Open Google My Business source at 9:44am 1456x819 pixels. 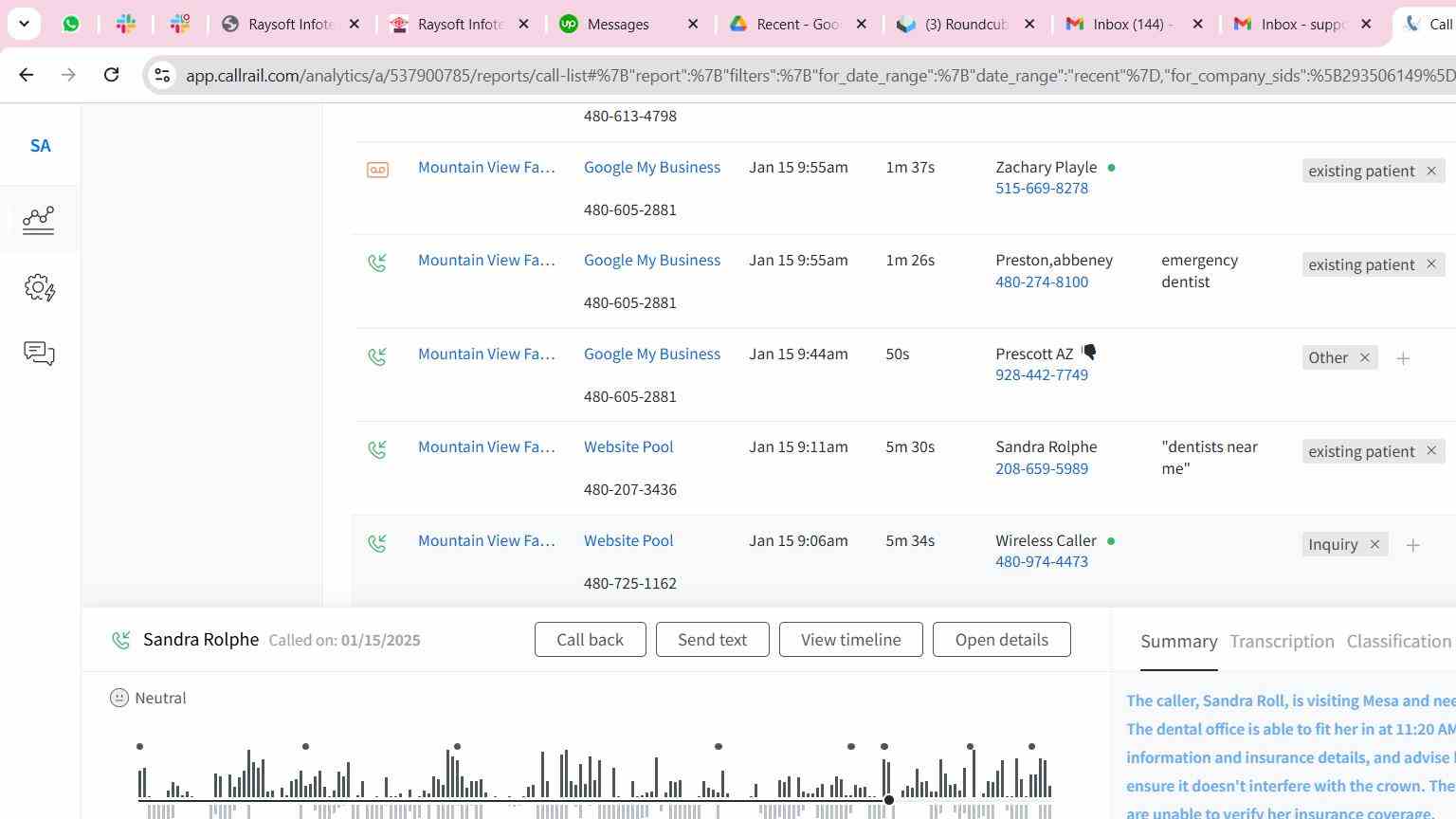coord(652,354)
